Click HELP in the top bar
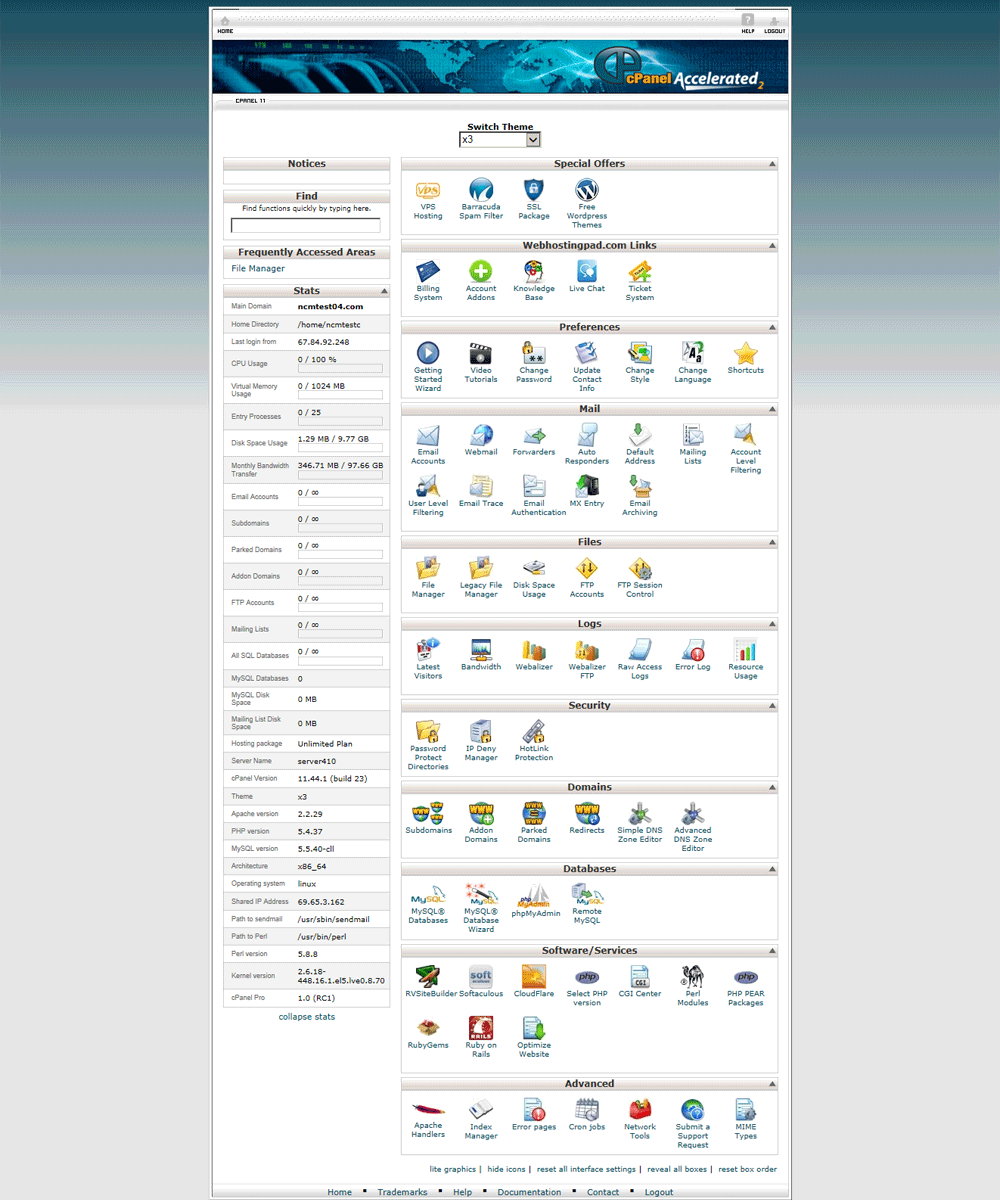The width and height of the screenshot is (1000, 1200). 748,25
